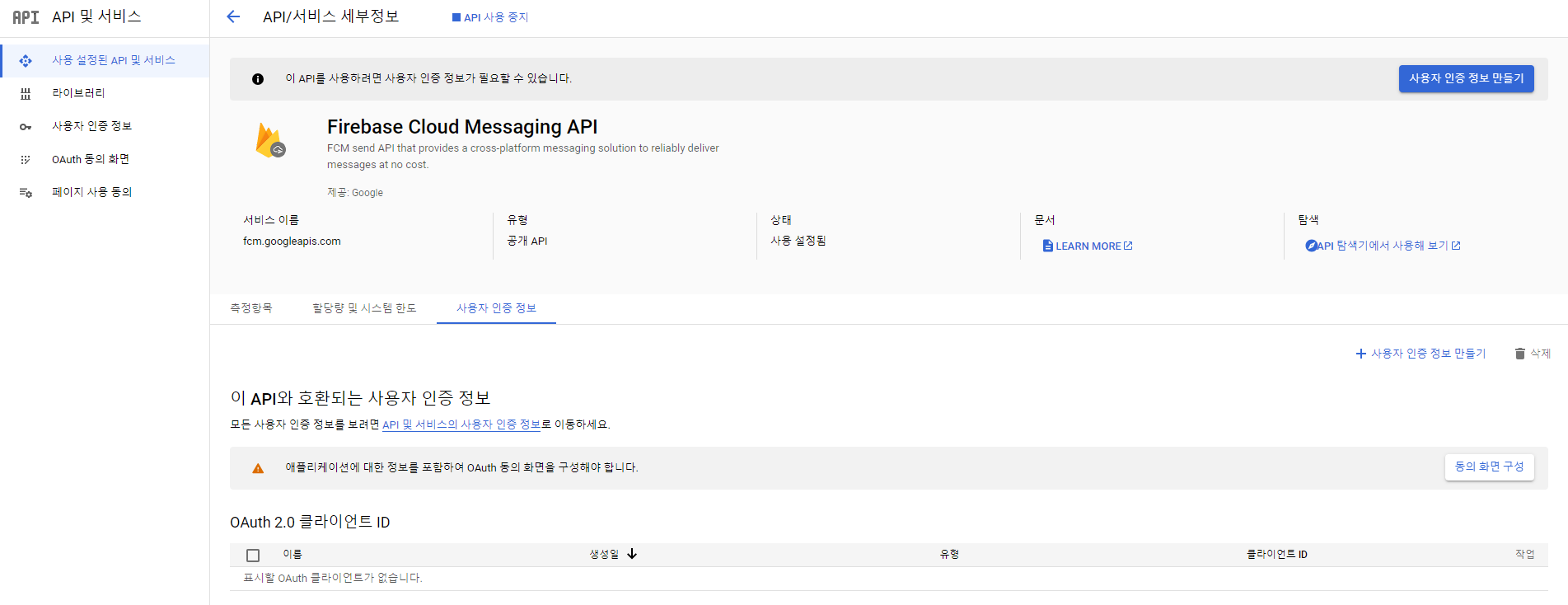Click the 공개 API type value
This screenshot has height=605, width=1568.
527,241
